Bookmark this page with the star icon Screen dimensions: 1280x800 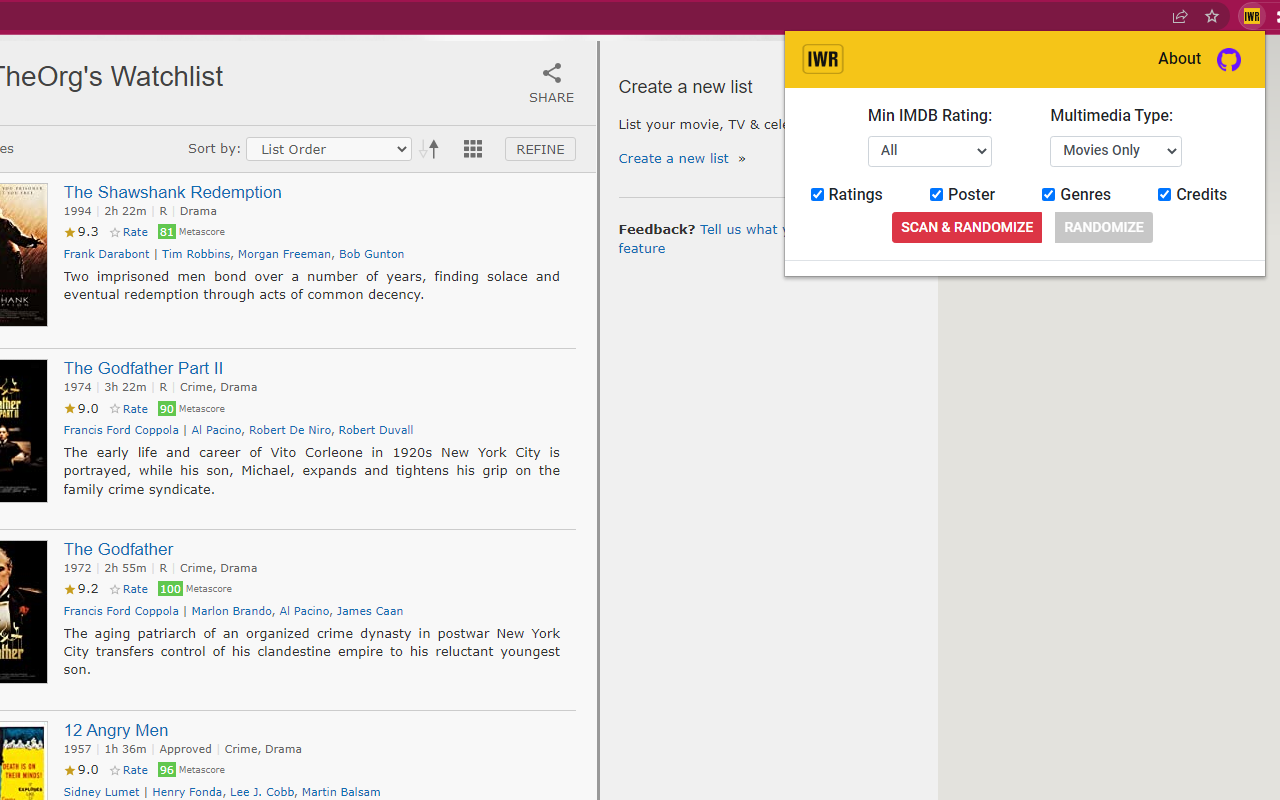[1212, 16]
